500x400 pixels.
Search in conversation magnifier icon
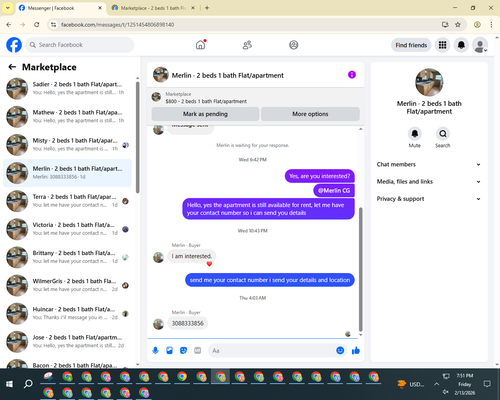click(x=443, y=134)
